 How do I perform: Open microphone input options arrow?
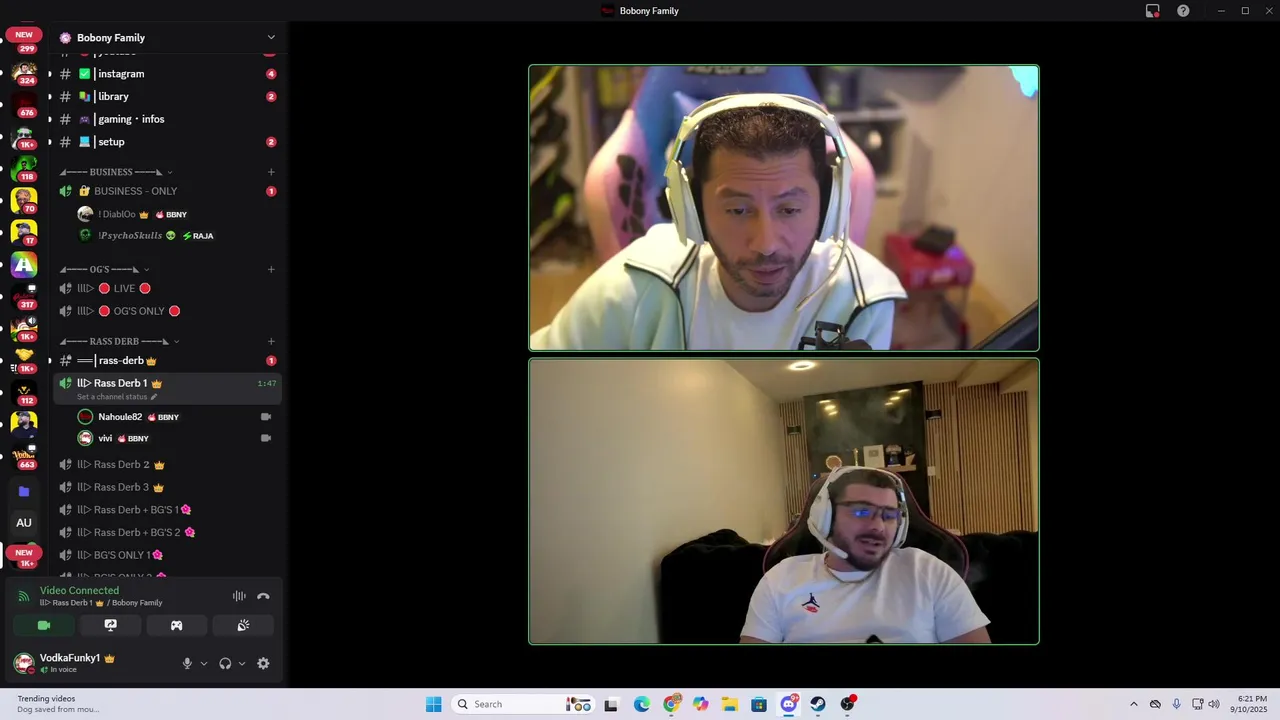click(204, 663)
